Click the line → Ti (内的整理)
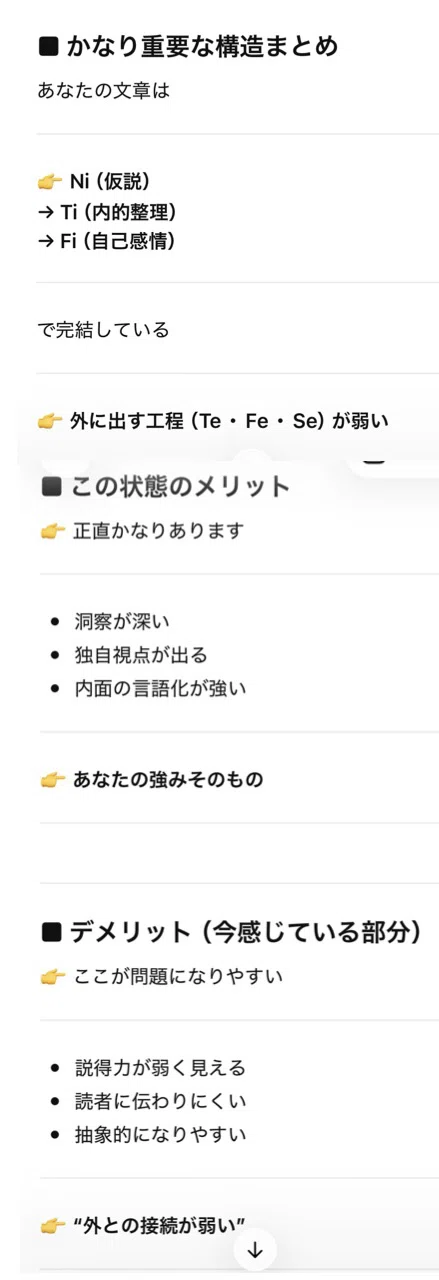This screenshot has height=1280, width=439. click(106, 211)
